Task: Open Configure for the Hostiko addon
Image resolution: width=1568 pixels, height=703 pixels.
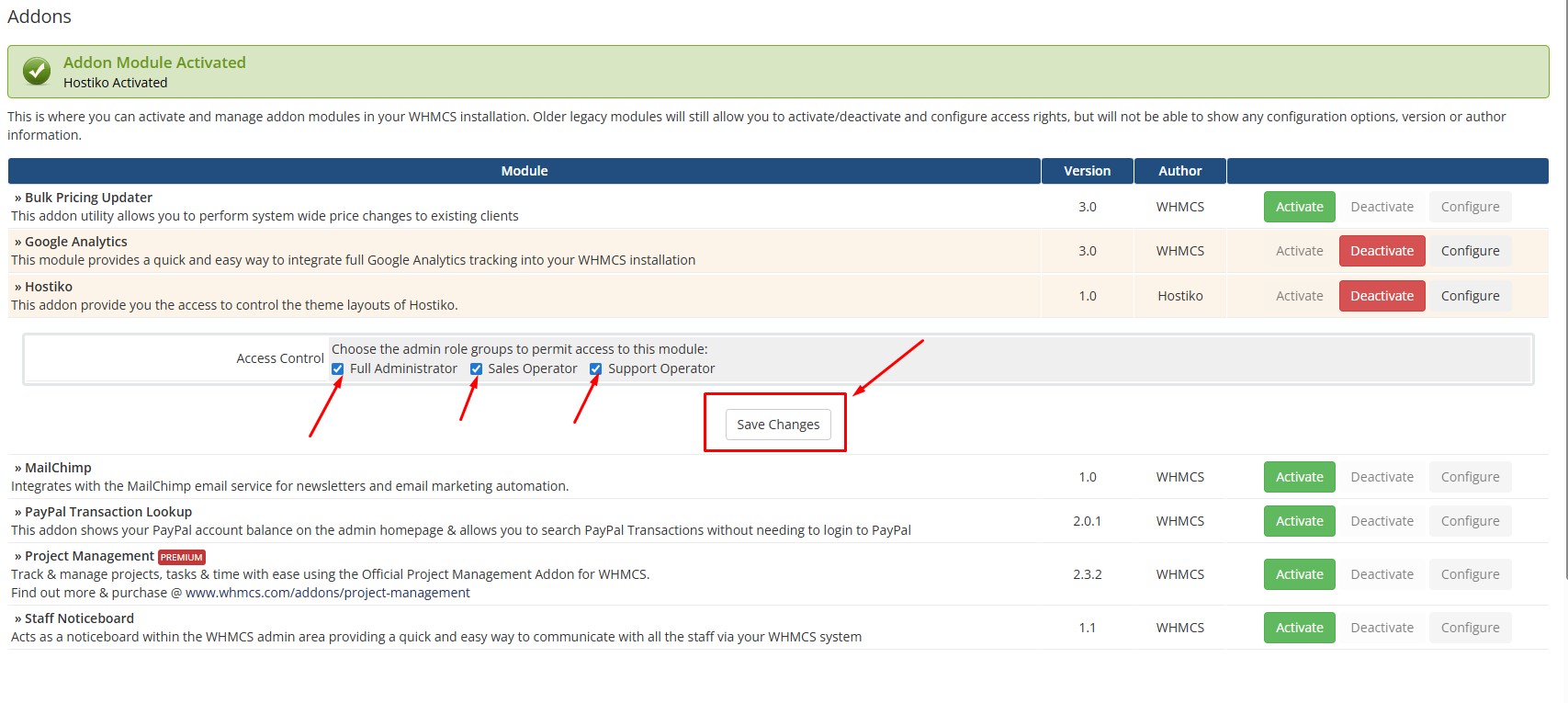Action: click(x=1470, y=296)
